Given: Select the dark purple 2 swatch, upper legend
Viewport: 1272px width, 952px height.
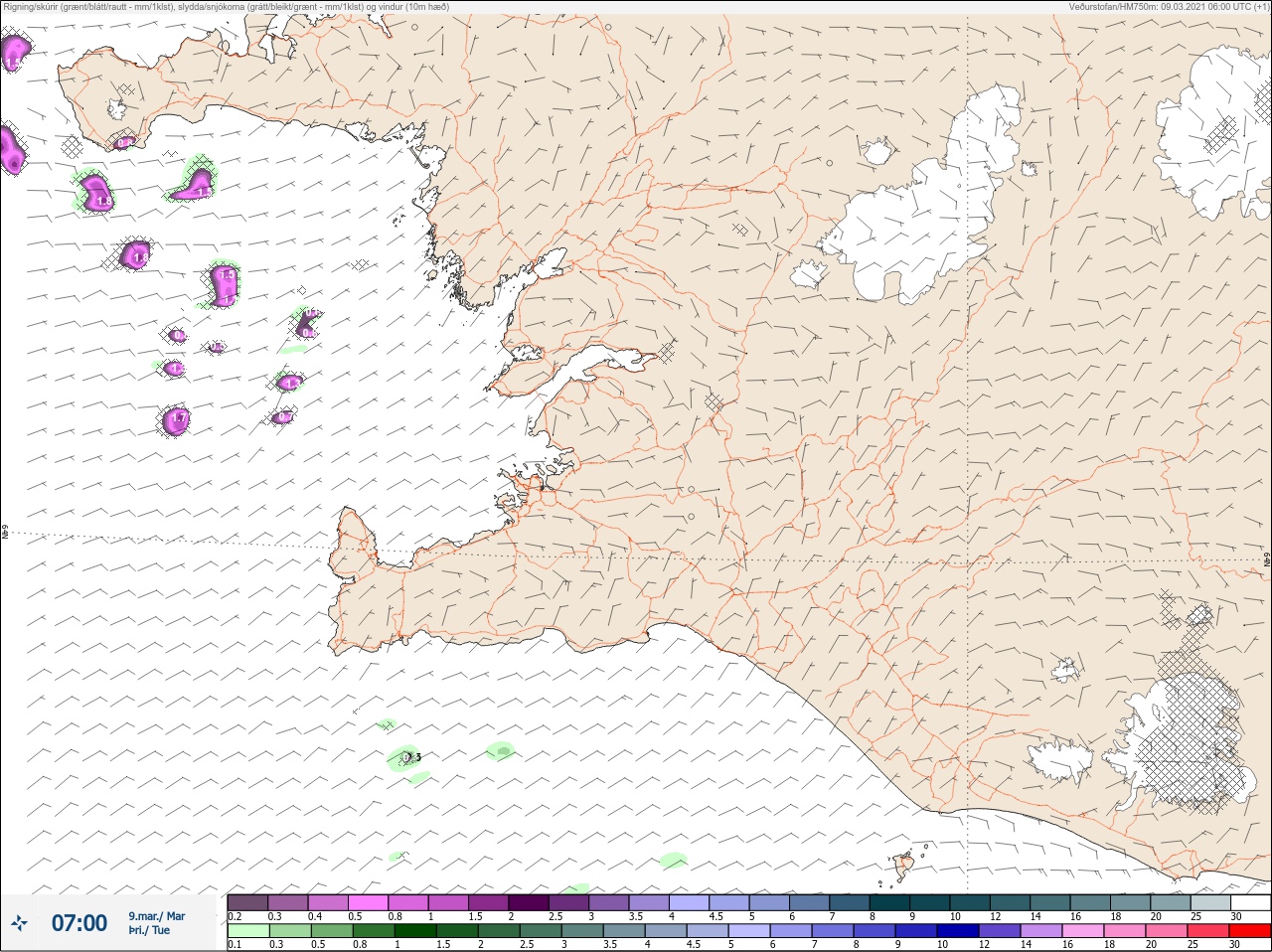Looking at the screenshot, I should [529, 902].
